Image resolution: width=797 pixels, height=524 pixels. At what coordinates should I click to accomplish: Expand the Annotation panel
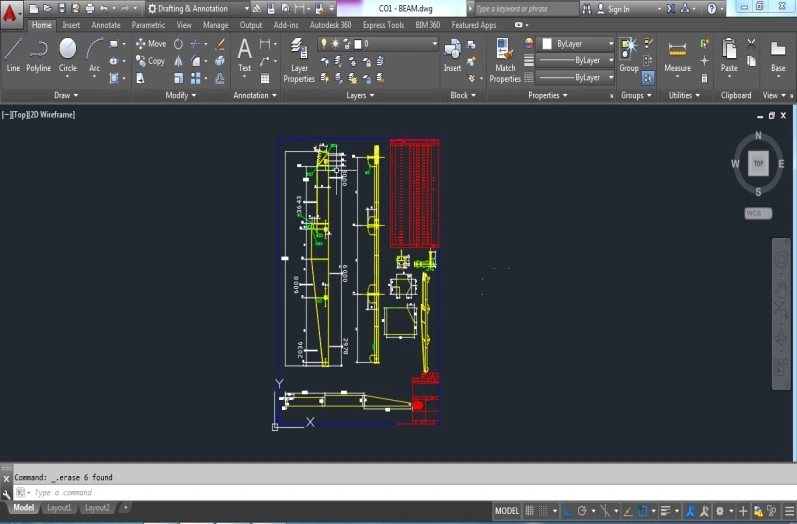255,95
